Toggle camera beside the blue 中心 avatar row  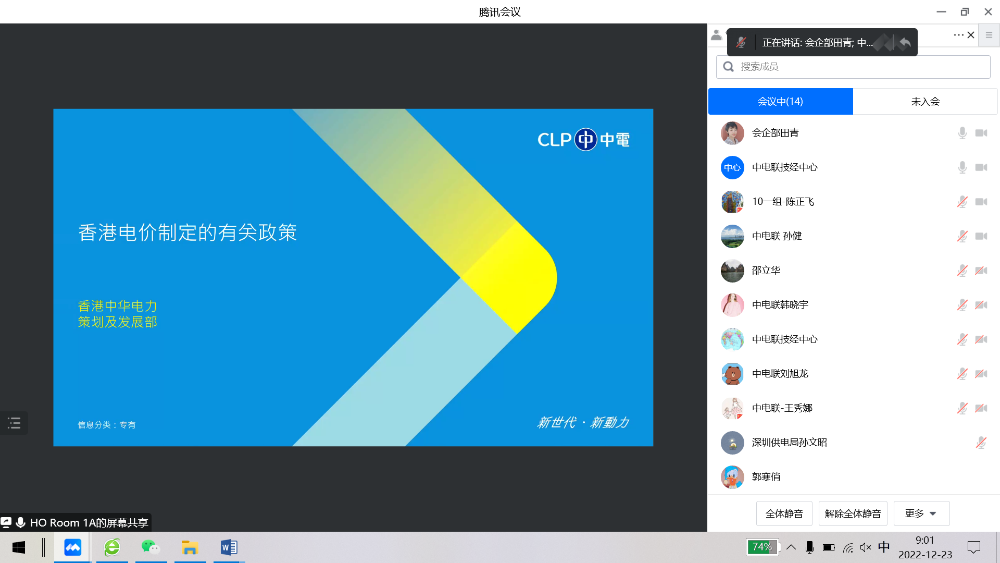981,167
